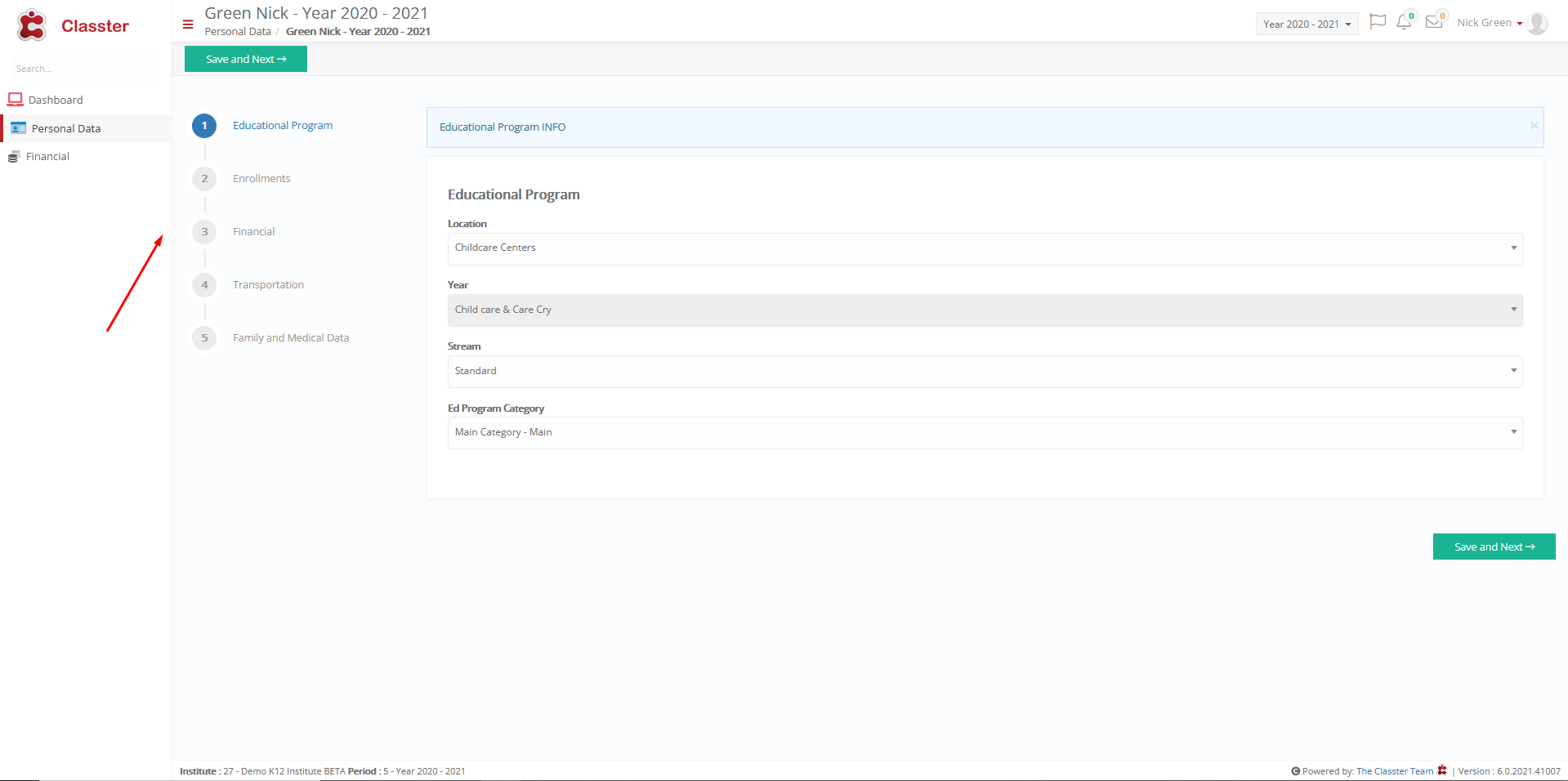The height and width of the screenshot is (781, 1568).
Task: Go to the Transportation step
Action: click(268, 285)
